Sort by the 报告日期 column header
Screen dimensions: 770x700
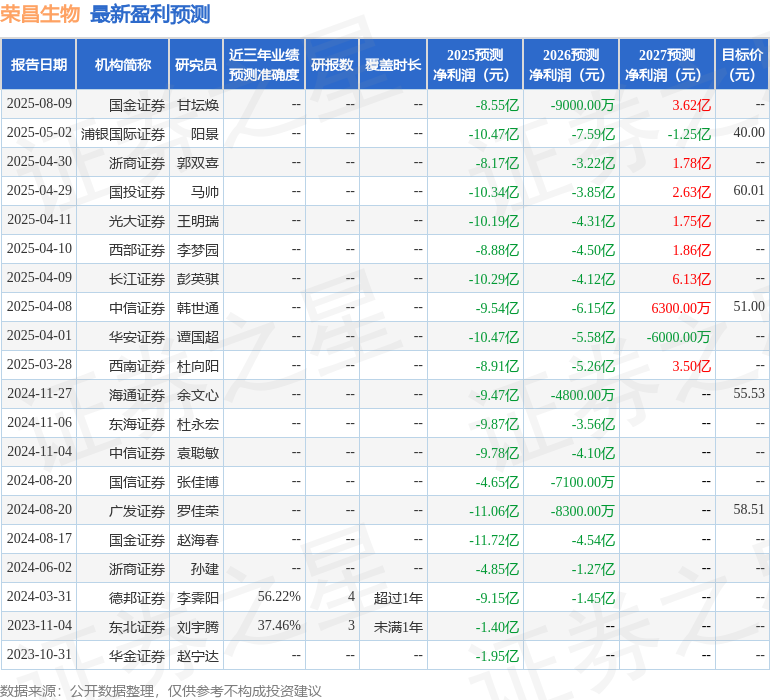pyautogui.click(x=38, y=65)
